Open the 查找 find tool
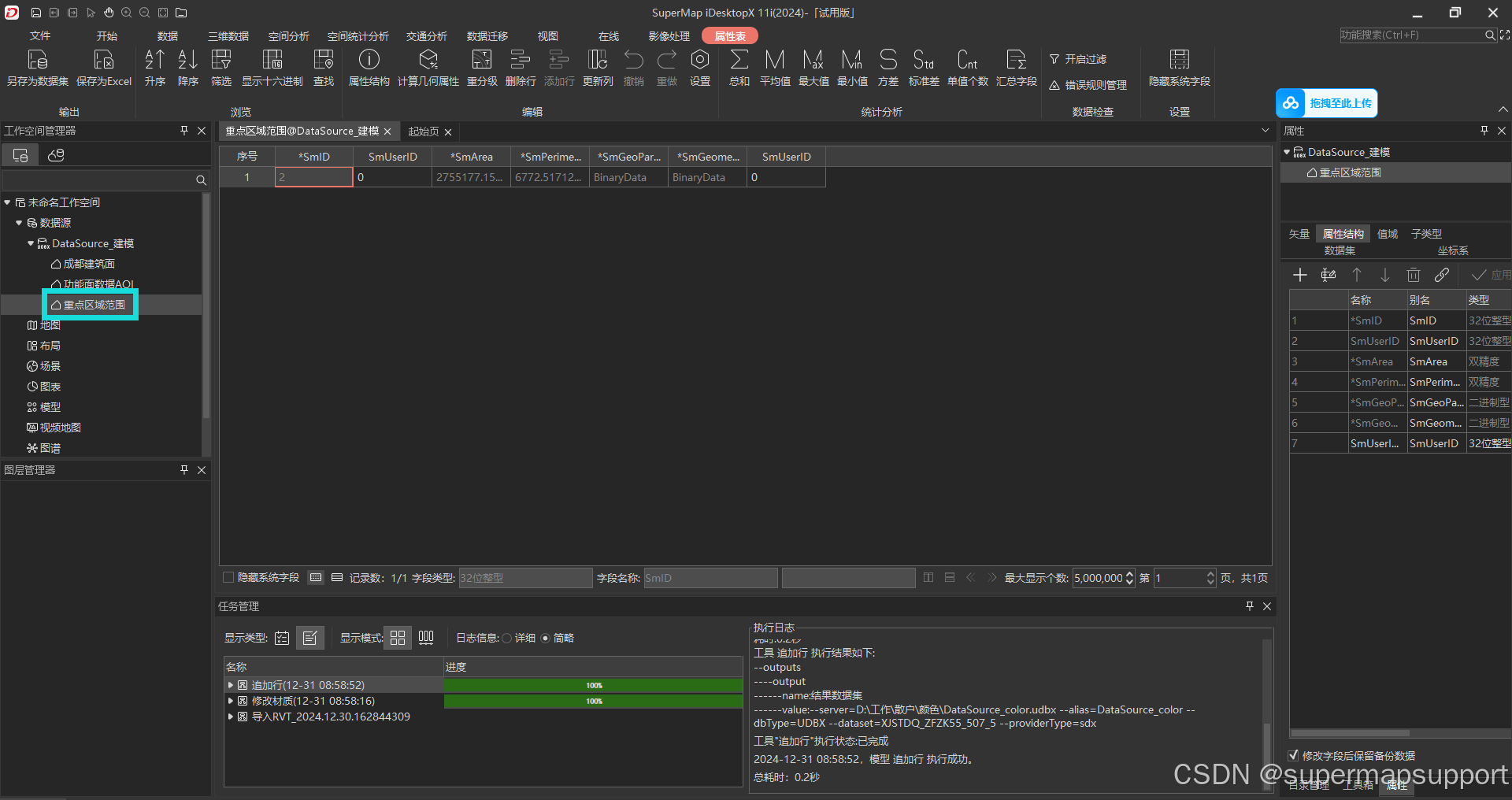 (x=324, y=60)
